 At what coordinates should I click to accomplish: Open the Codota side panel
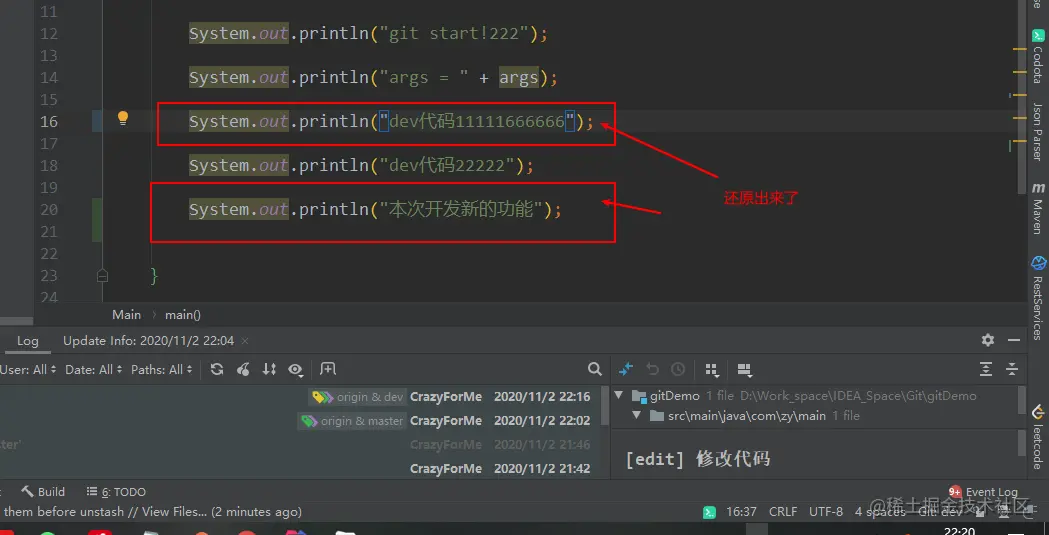(x=1038, y=57)
